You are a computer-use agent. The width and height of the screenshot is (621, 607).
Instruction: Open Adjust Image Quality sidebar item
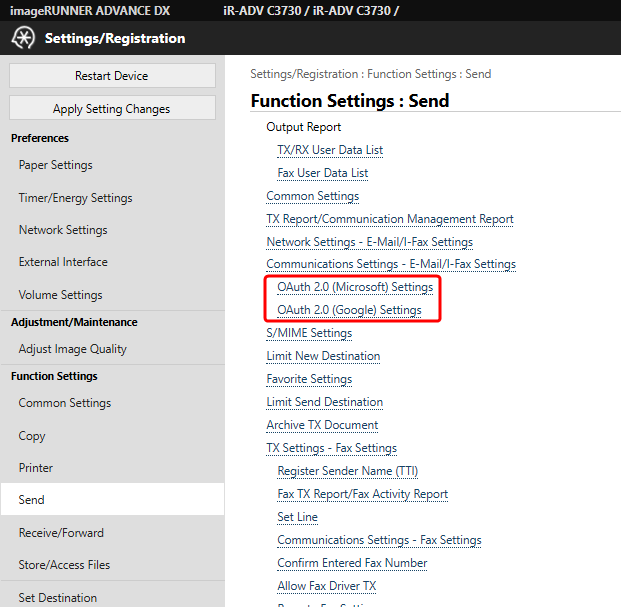click(73, 349)
